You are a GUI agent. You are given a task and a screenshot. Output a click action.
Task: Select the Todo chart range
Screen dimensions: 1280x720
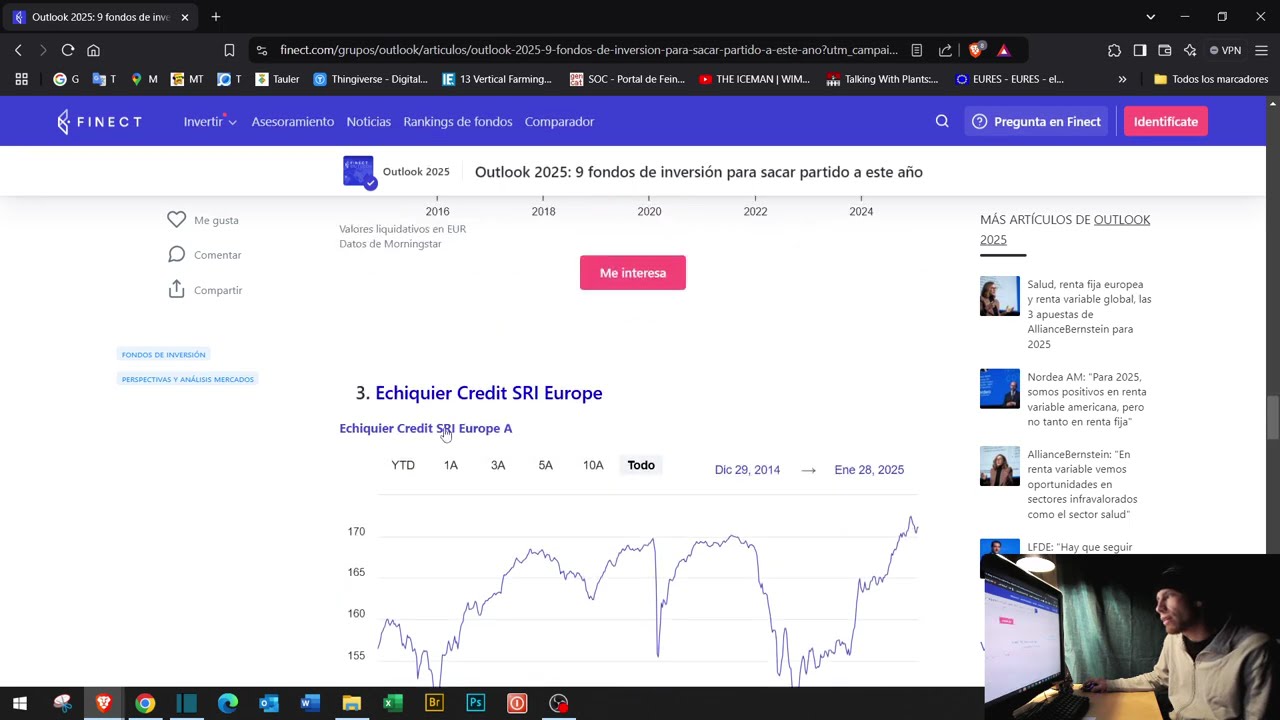(641, 465)
